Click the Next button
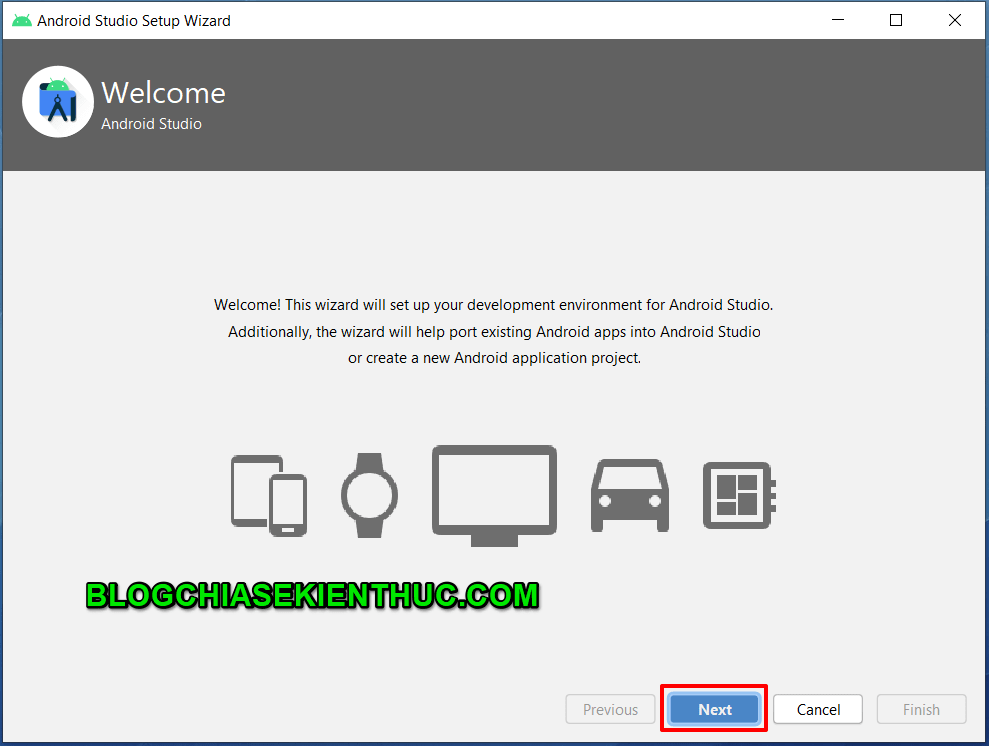Image resolution: width=989 pixels, height=746 pixels. coord(714,709)
